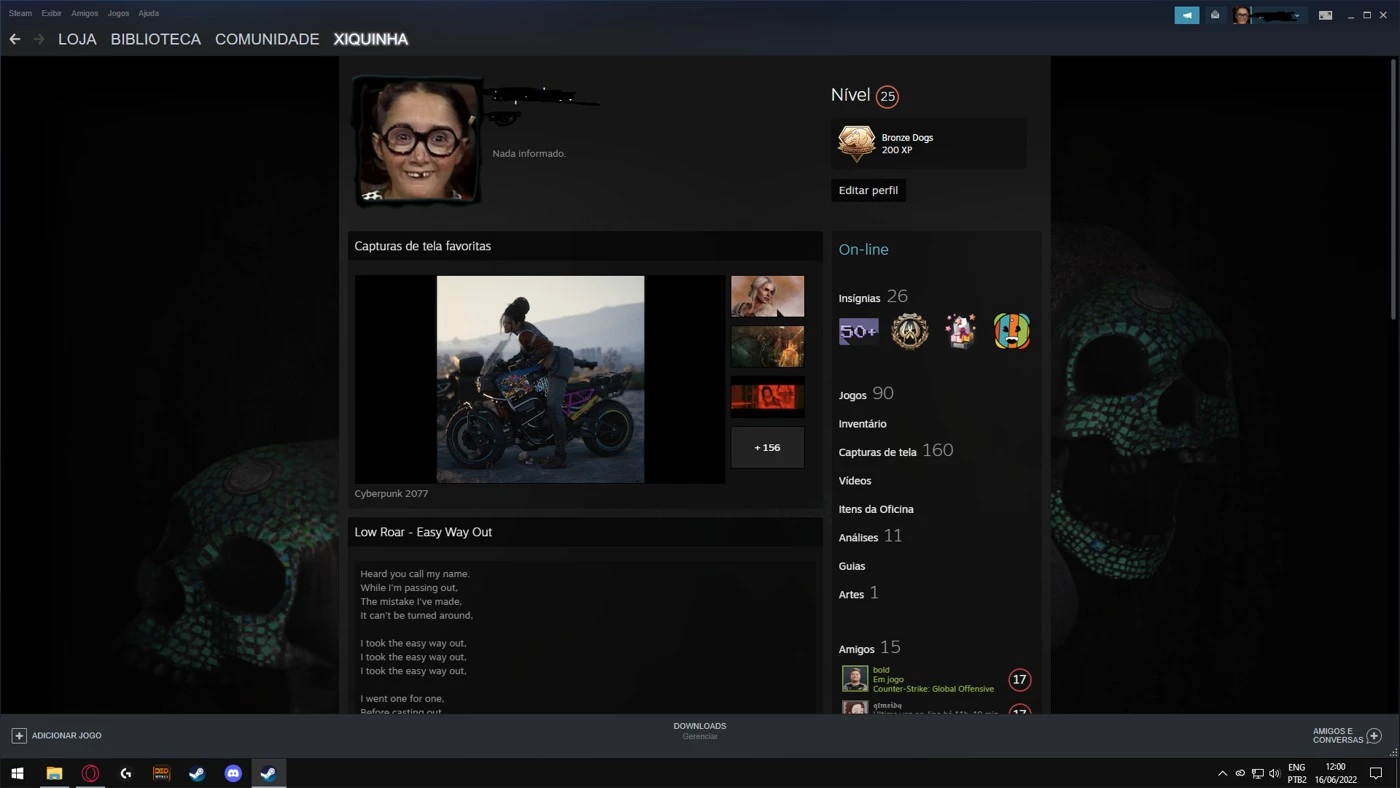Viewport: 1400px width, 788px height.
Task: Open the Ajuda menu
Action: point(148,13)
